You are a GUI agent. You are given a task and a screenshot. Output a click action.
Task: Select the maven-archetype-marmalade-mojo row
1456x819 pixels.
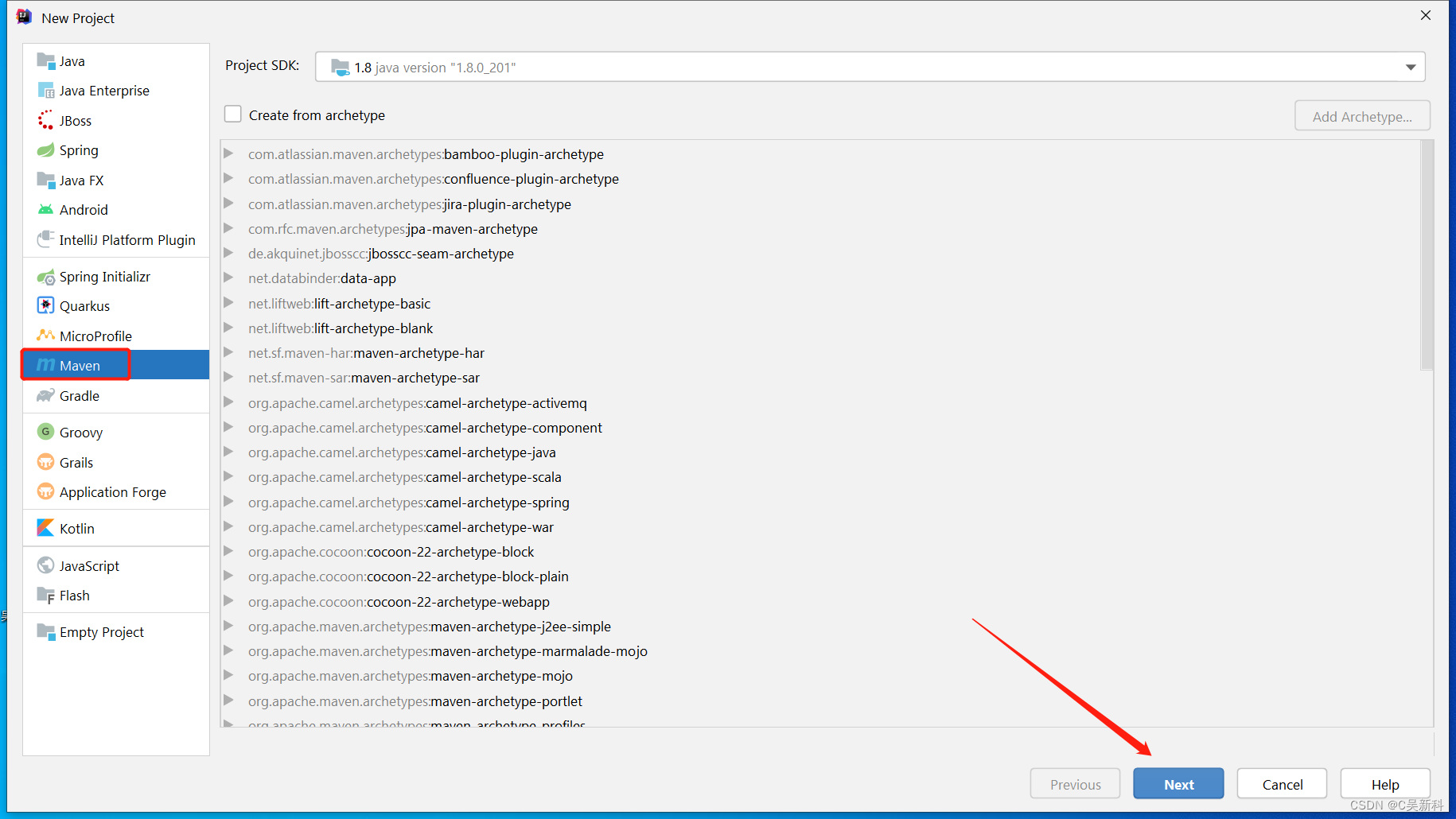(x=820, y=651)
